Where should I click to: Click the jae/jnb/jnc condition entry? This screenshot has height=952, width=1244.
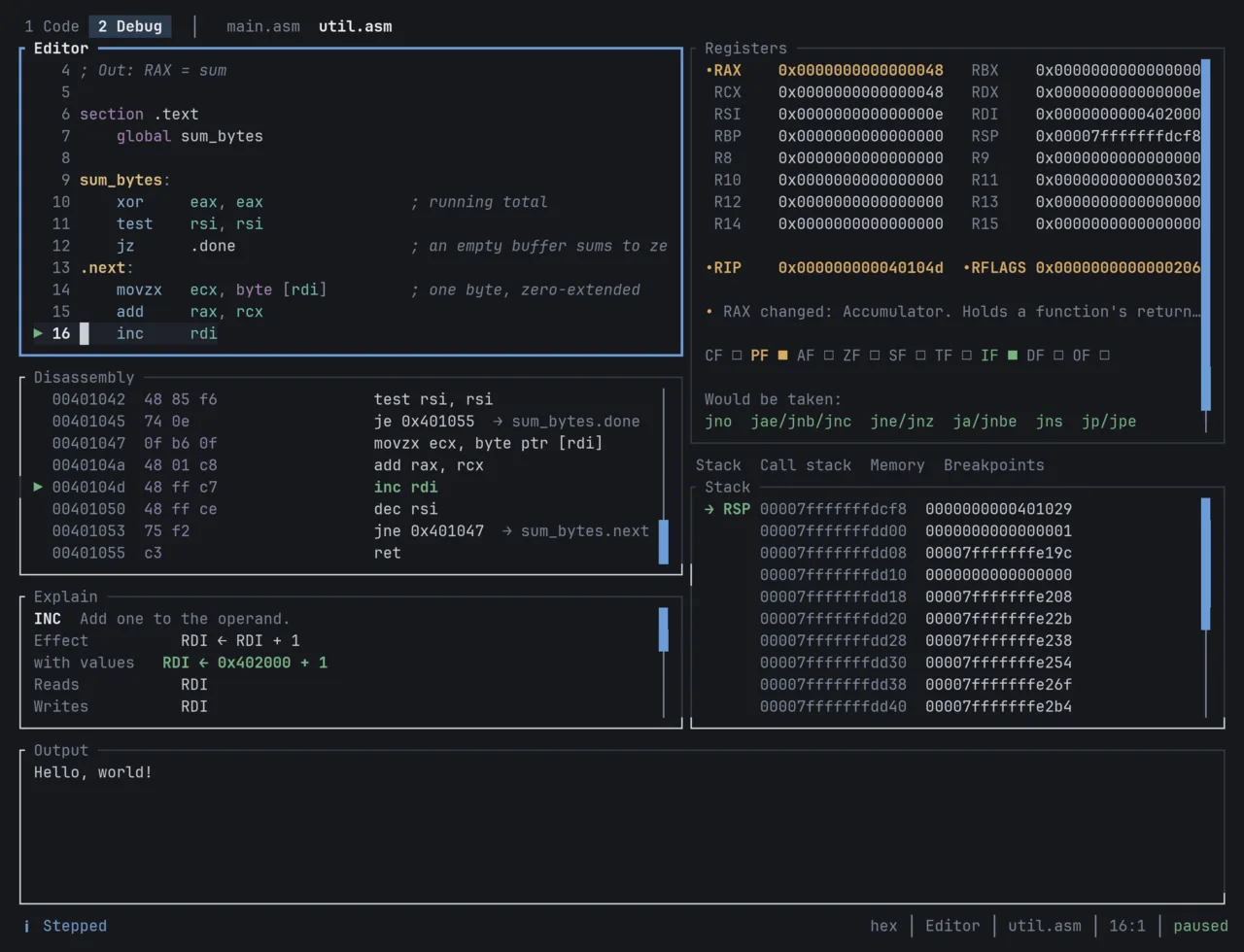[x=801, y=422]
